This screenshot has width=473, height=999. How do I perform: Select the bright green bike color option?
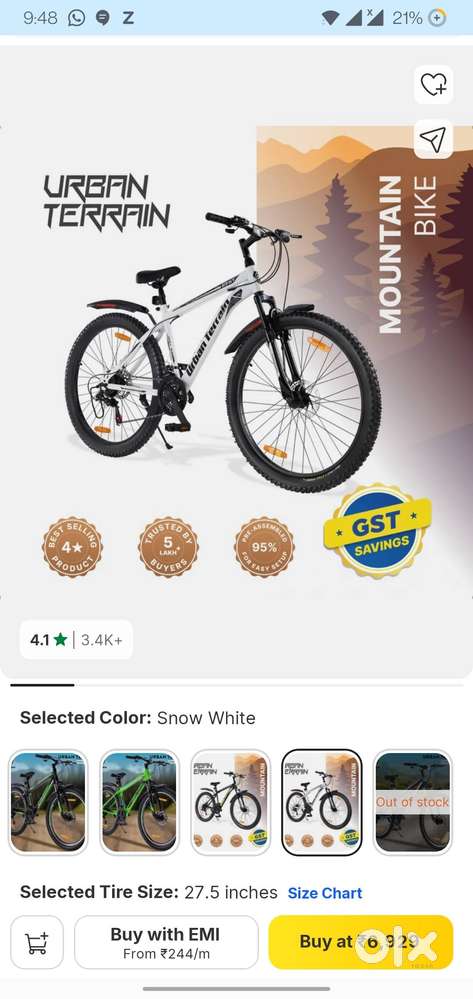click(x=140, y=802)
